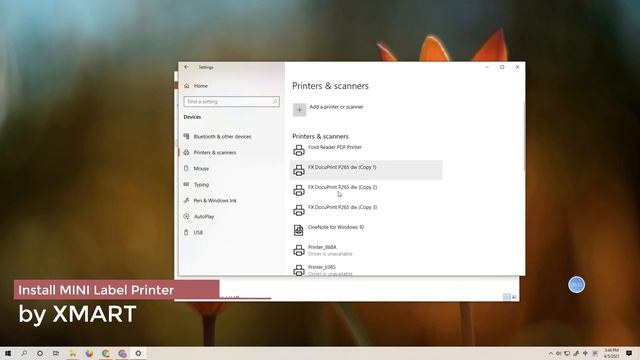
Task: Select Foxit Reader PDF Printer
Action: pos(366,150)
